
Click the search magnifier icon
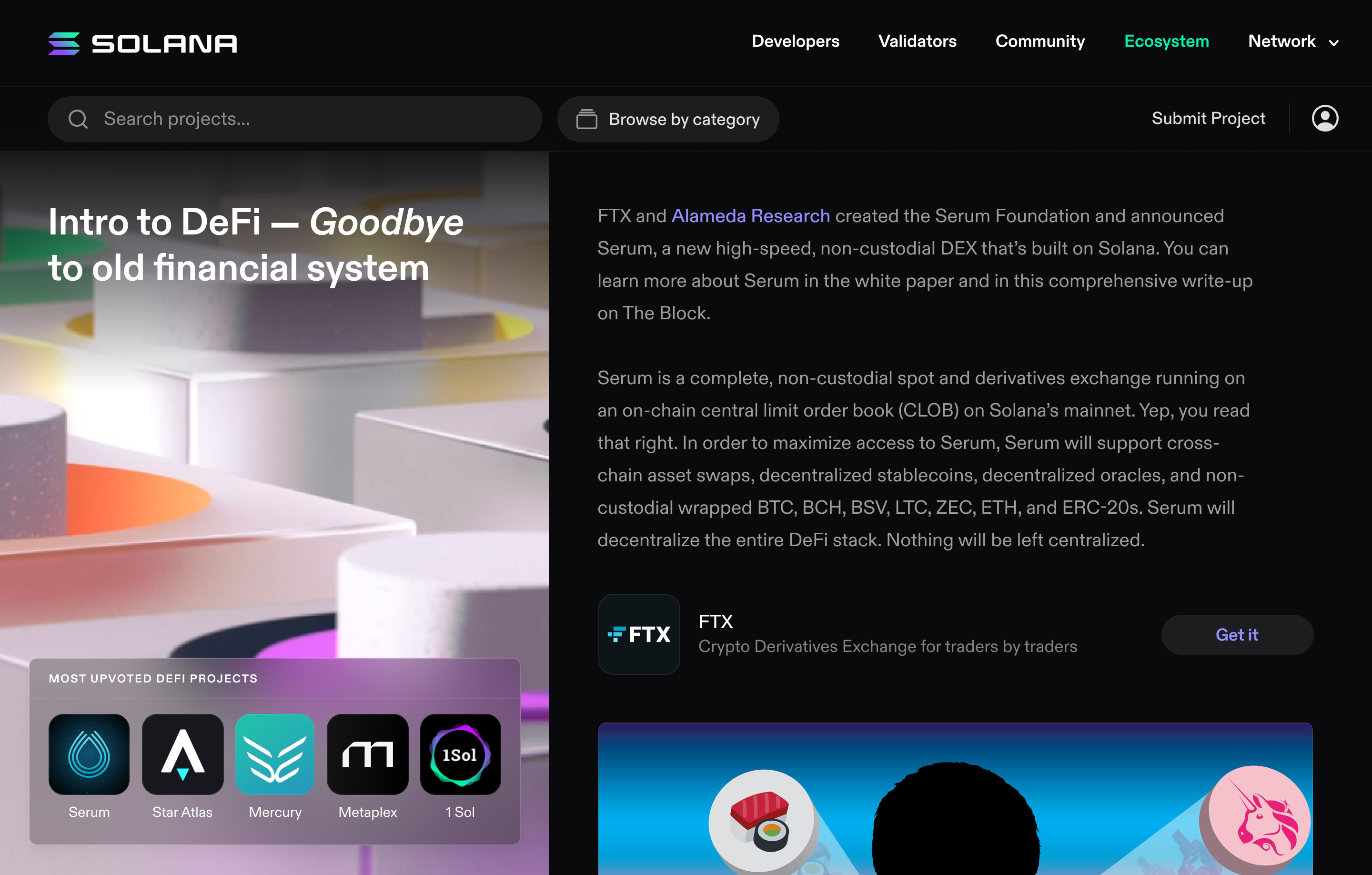[78, 119]
